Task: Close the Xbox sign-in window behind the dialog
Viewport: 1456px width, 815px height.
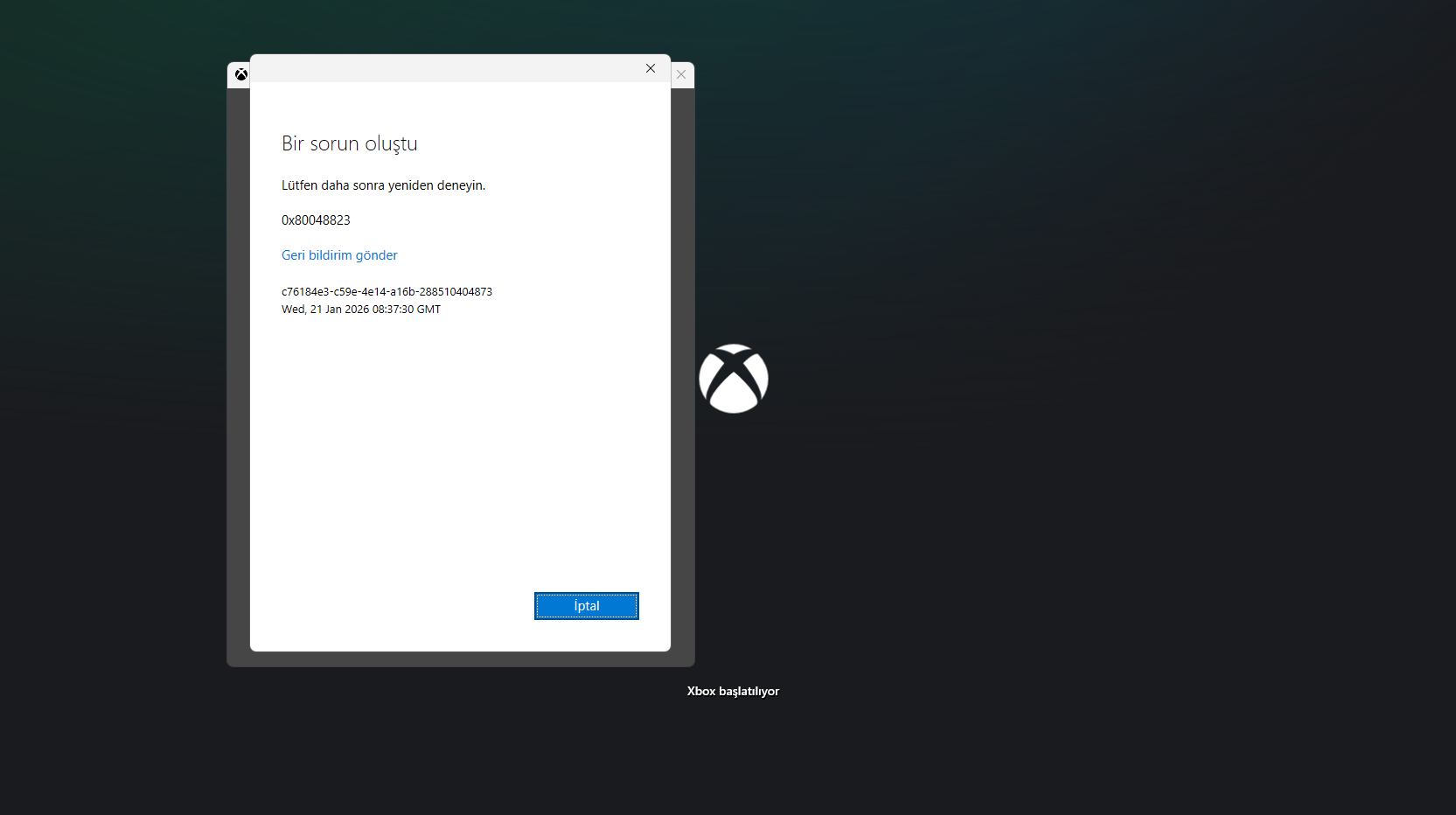Action: tap(681, 74)
